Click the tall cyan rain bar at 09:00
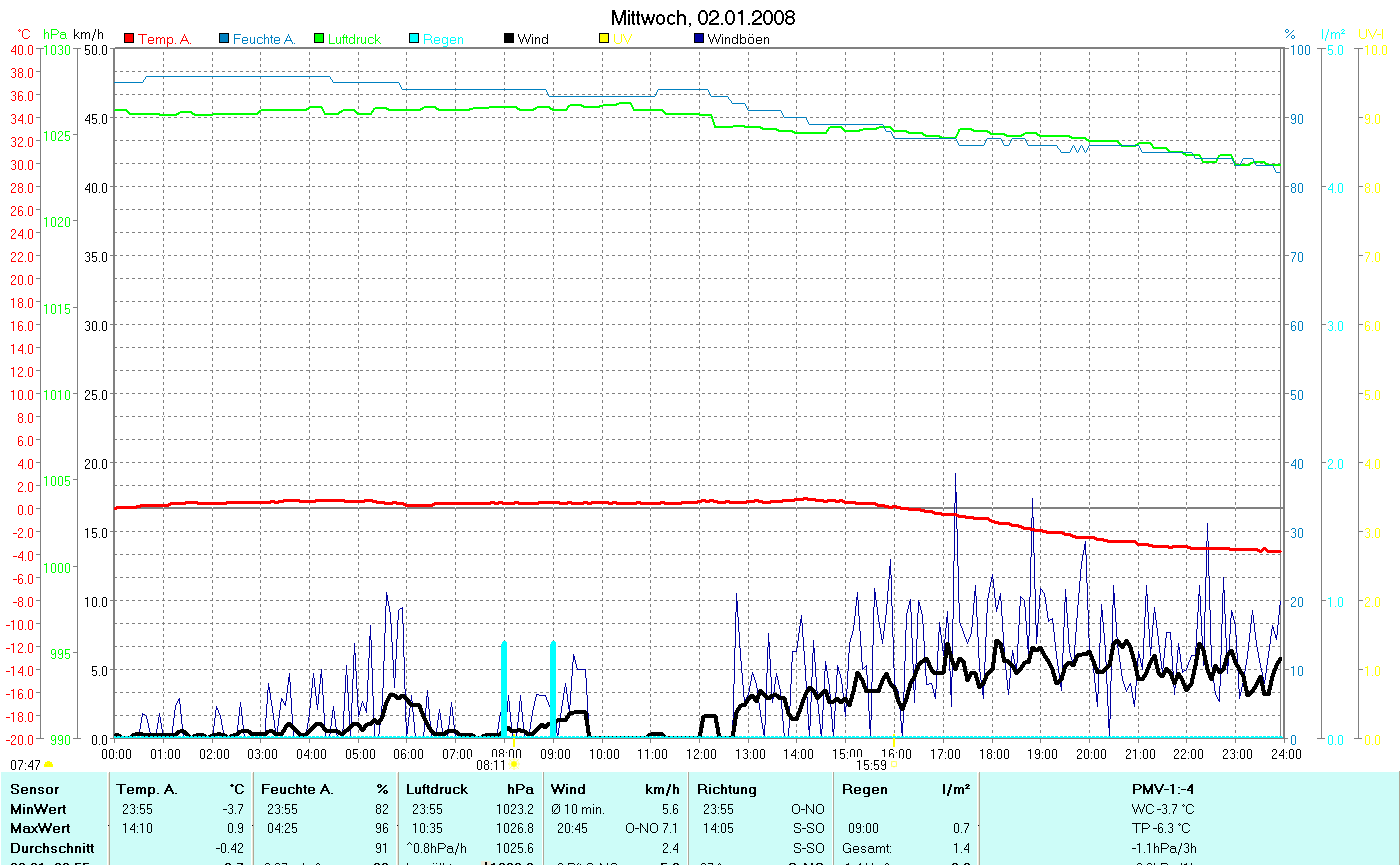Screen dimensions: 1400x865 (x=553, y=688)
